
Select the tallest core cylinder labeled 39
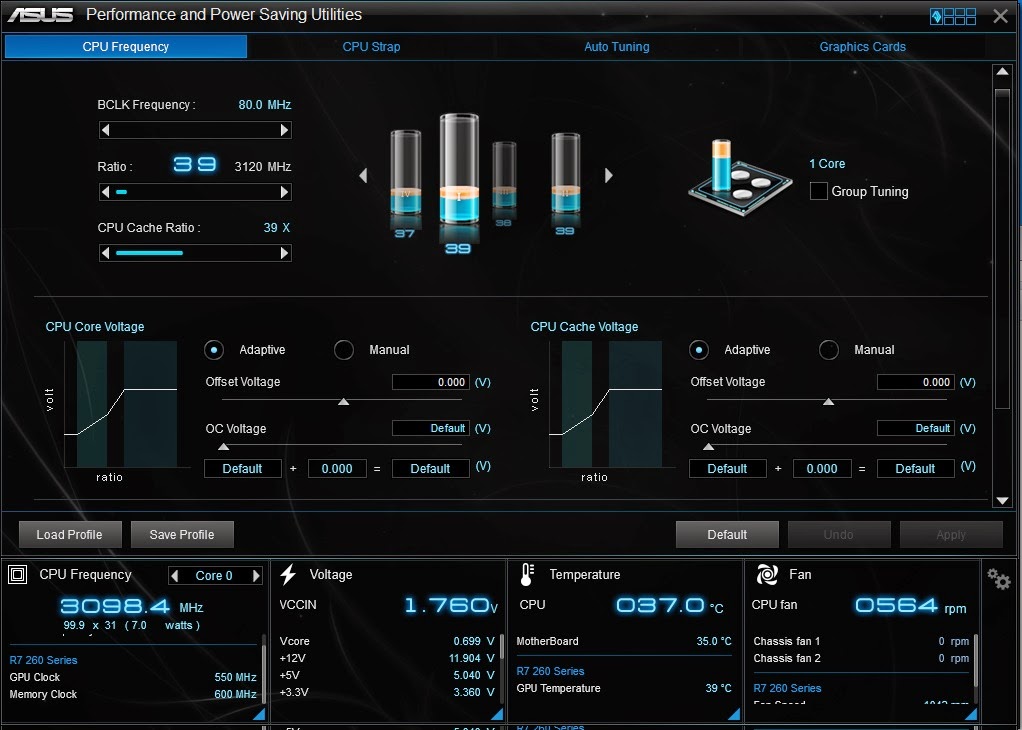point(459,171)
